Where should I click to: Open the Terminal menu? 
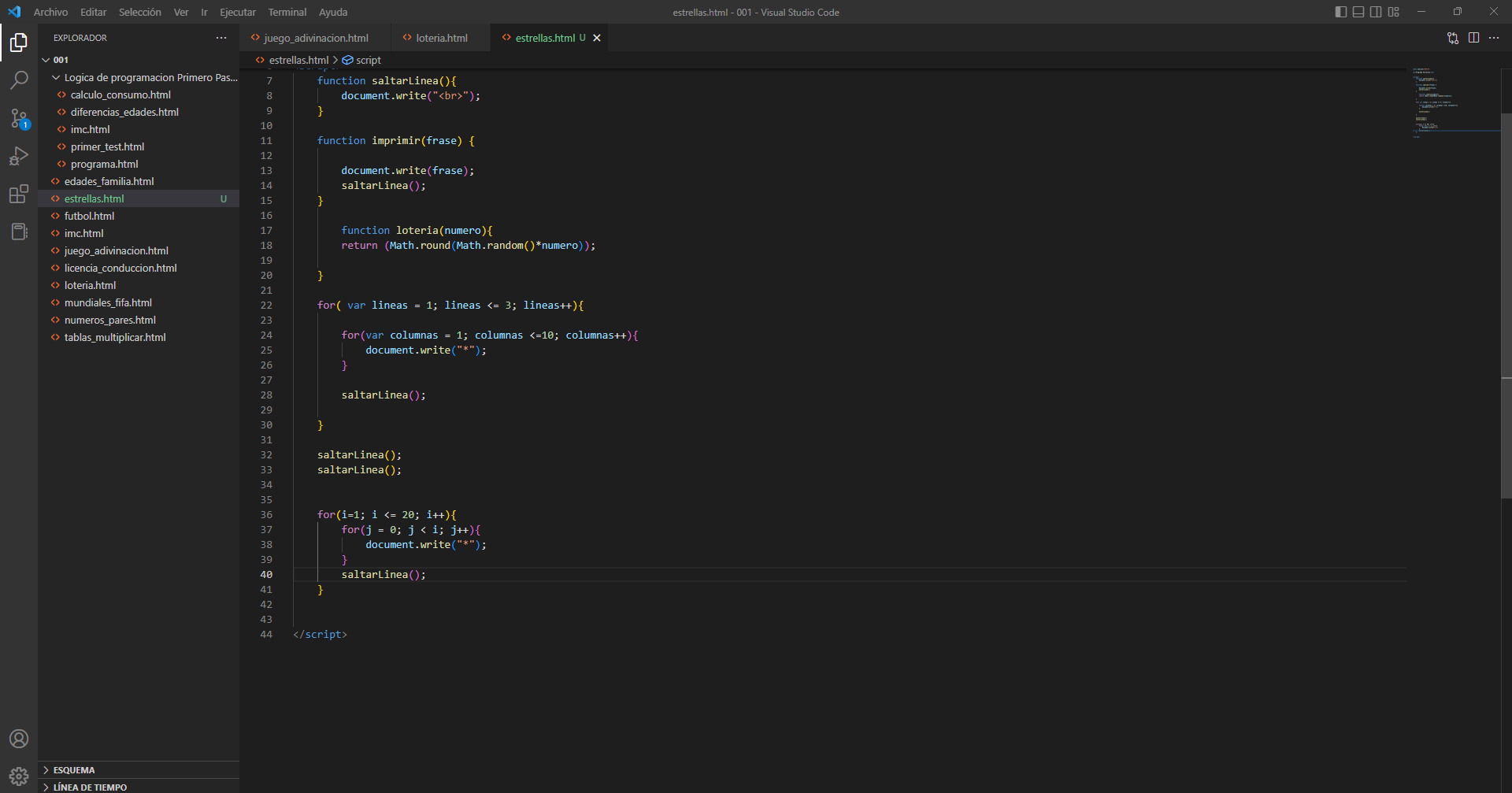click(x=287, y=12)
